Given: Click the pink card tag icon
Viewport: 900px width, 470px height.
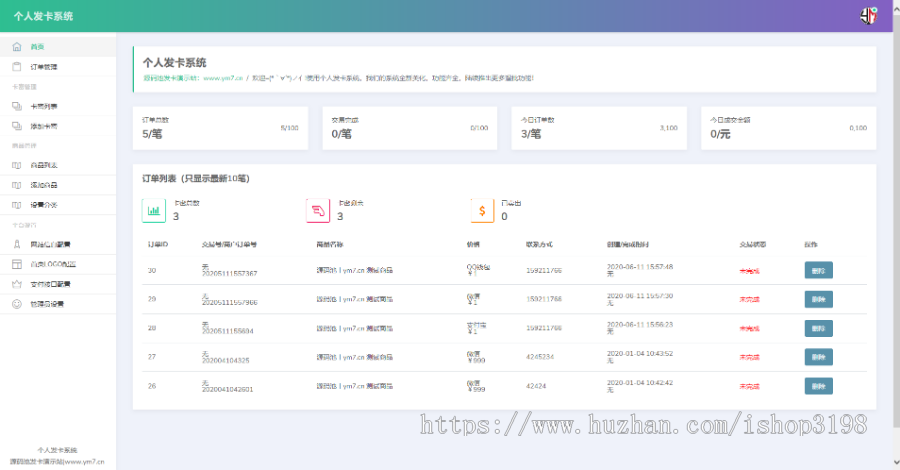Looking at the screenshot, I should pyautogui.click(x=318, y=211).
